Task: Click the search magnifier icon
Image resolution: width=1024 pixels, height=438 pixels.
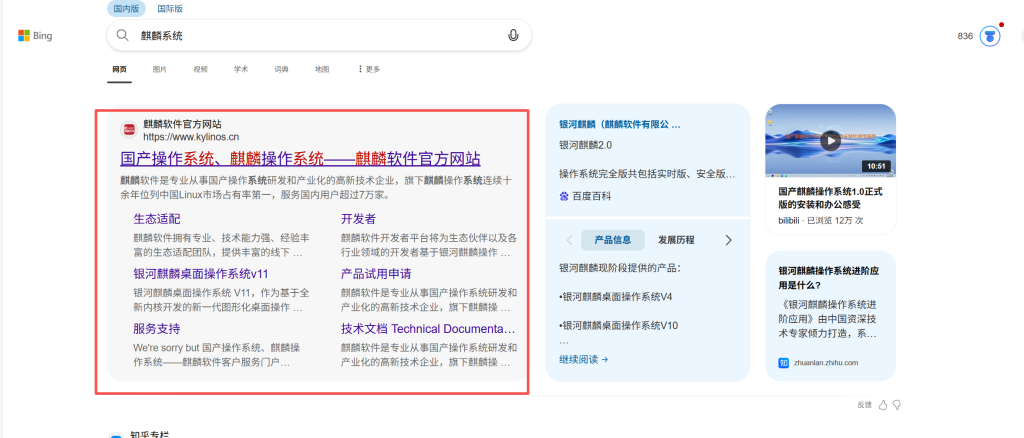Action: 122,36
